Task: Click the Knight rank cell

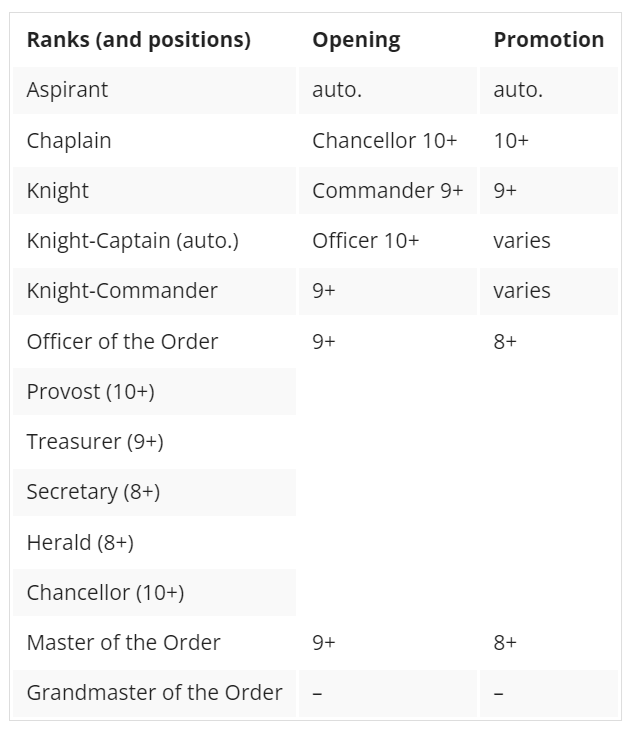Action: (x=58, y=191)
